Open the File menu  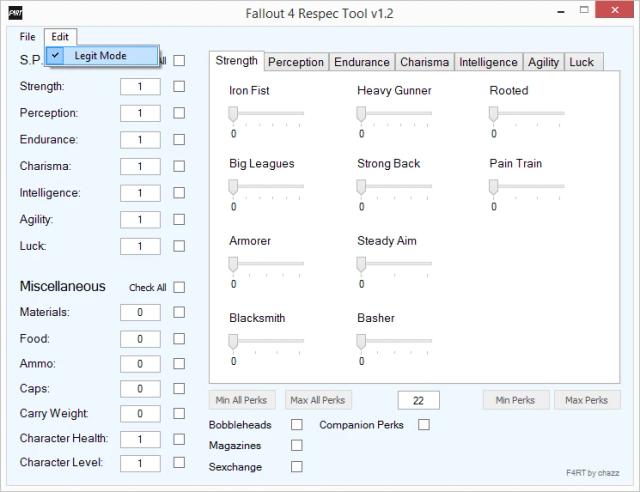27,37
